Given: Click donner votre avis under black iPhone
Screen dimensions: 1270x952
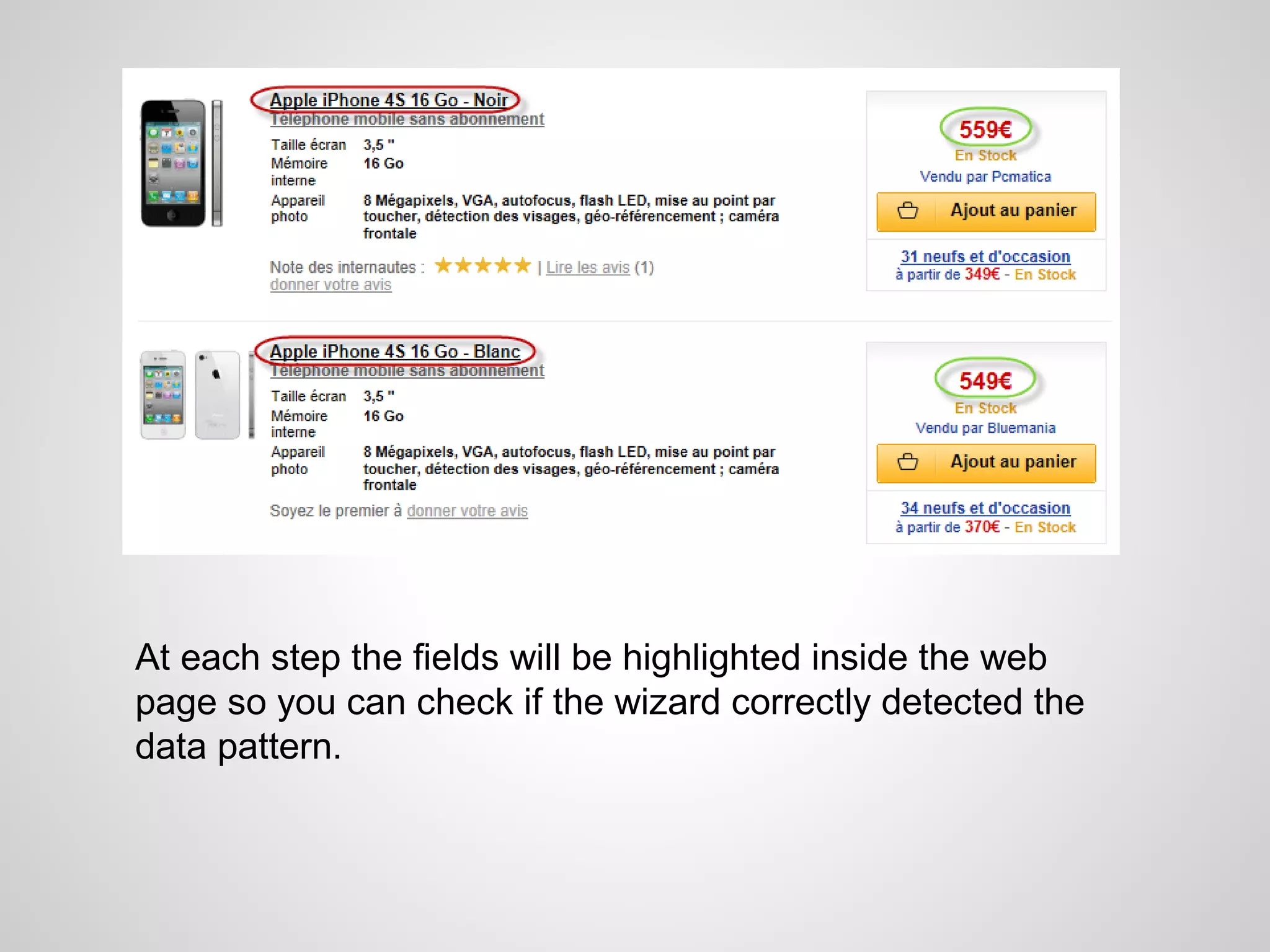Looking at the screenshot, I should (x=331, y=284).
